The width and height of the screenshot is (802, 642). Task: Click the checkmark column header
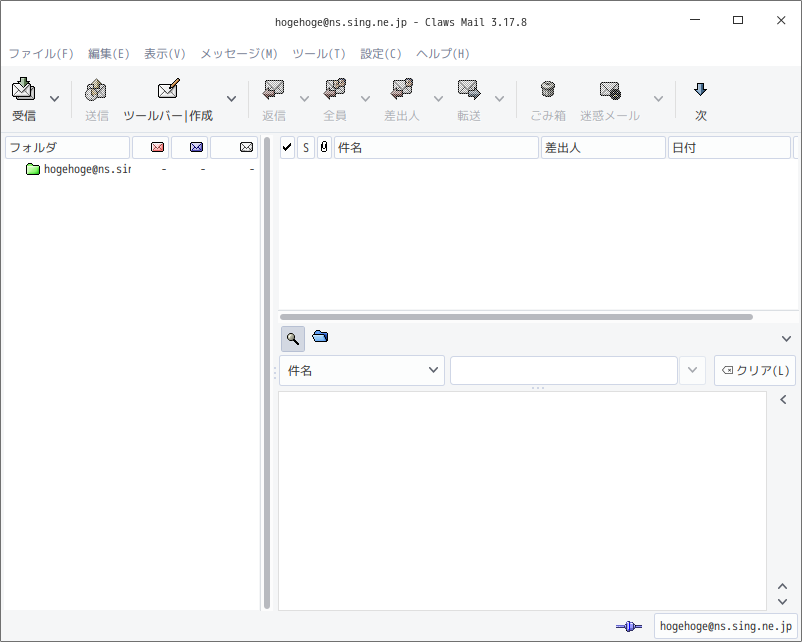287,147
